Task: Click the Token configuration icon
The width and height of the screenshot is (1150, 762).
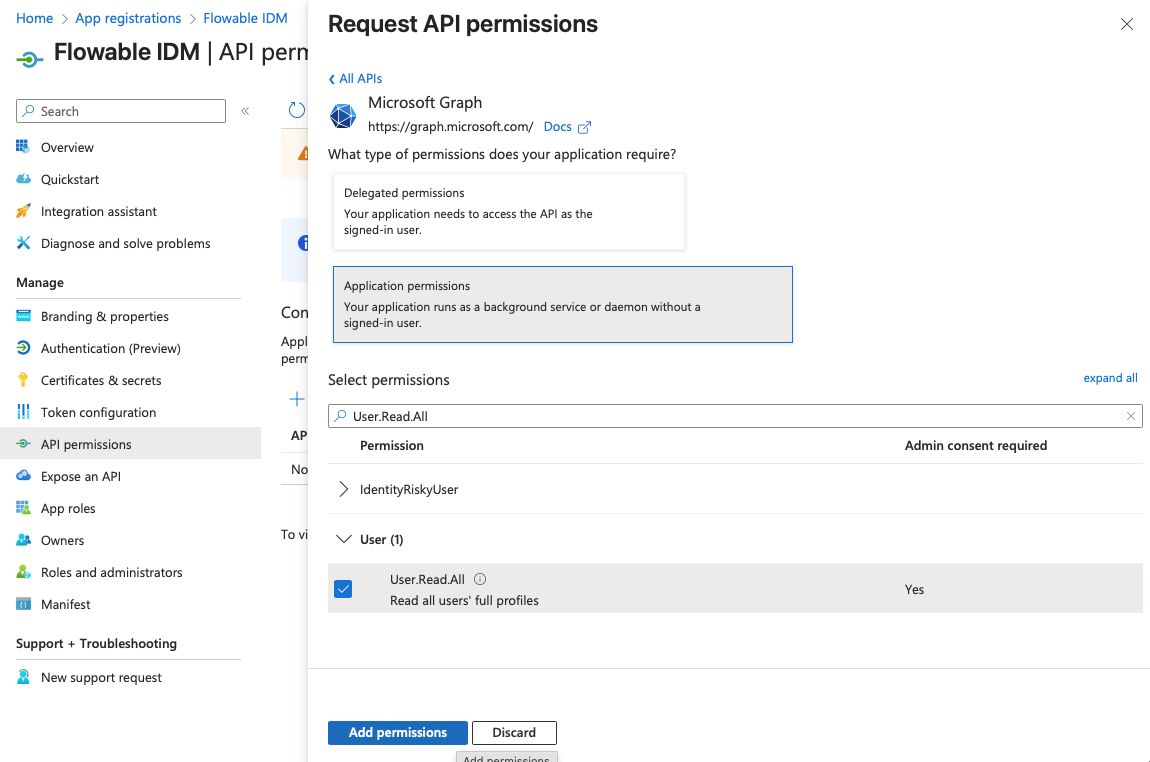Action: (23, 412)
